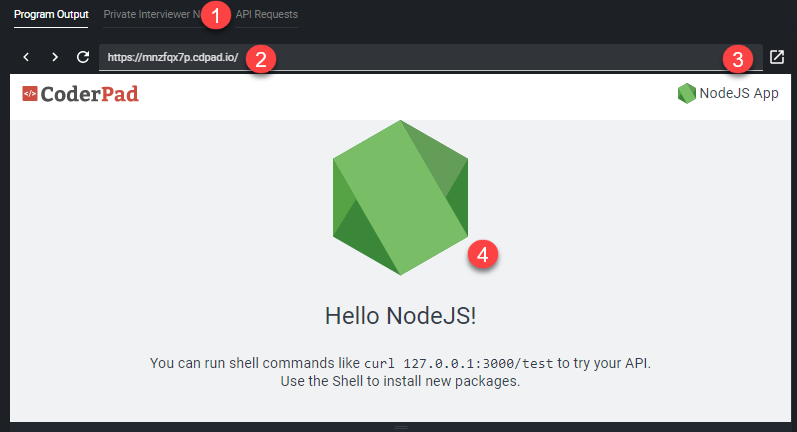Click the NodeJS App label
Screen dimensions: 797x432
739,94
